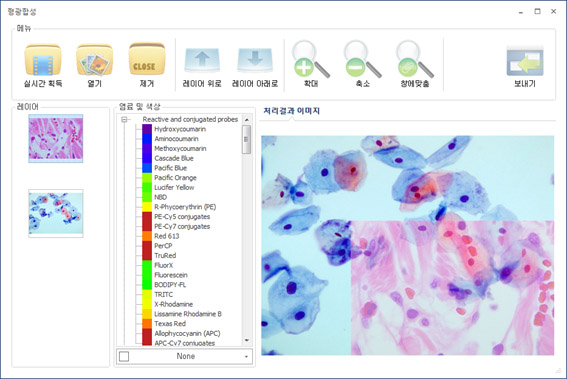567x379 pixels.
Task: Select the Texas Red dye entry
Action: 170,324
